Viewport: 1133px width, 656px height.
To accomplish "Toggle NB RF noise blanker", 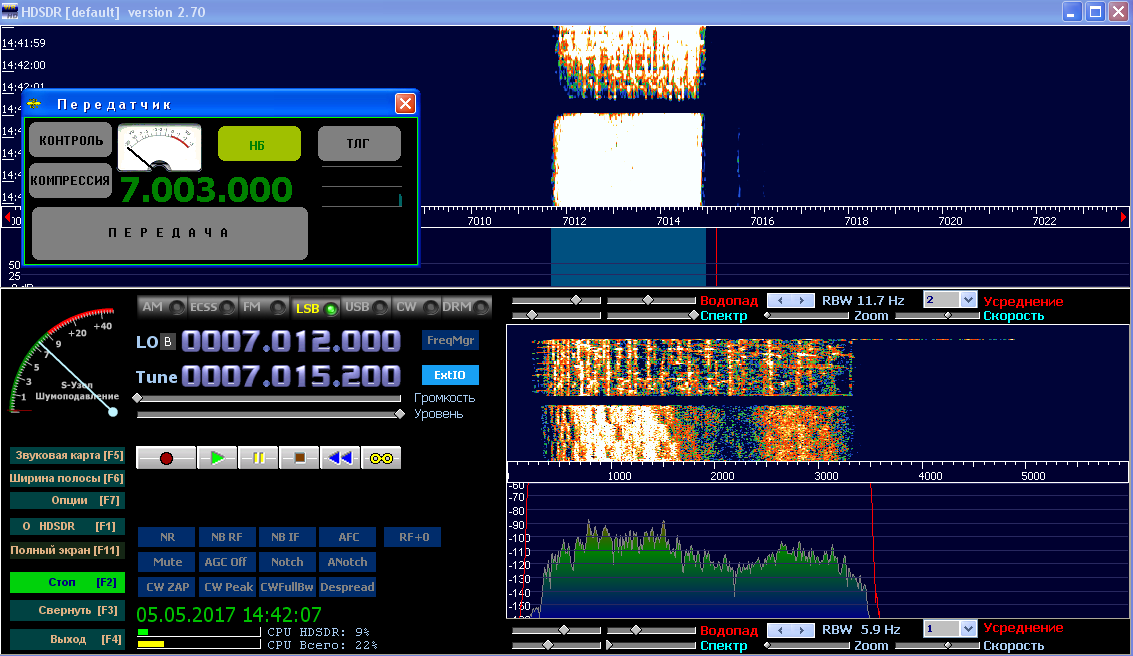I will click(x=227, y=538).
